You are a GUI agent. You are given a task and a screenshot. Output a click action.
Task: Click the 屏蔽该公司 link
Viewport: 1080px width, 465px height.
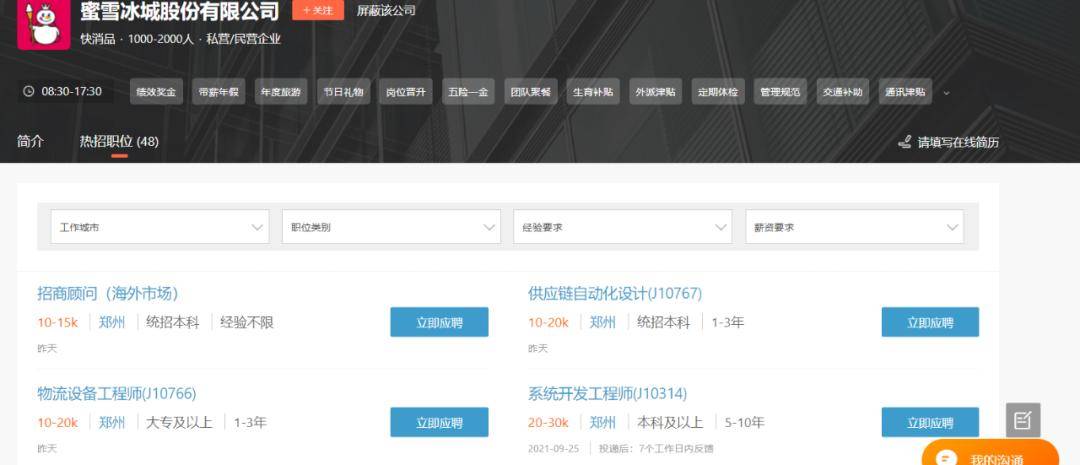tap(386, 10)
